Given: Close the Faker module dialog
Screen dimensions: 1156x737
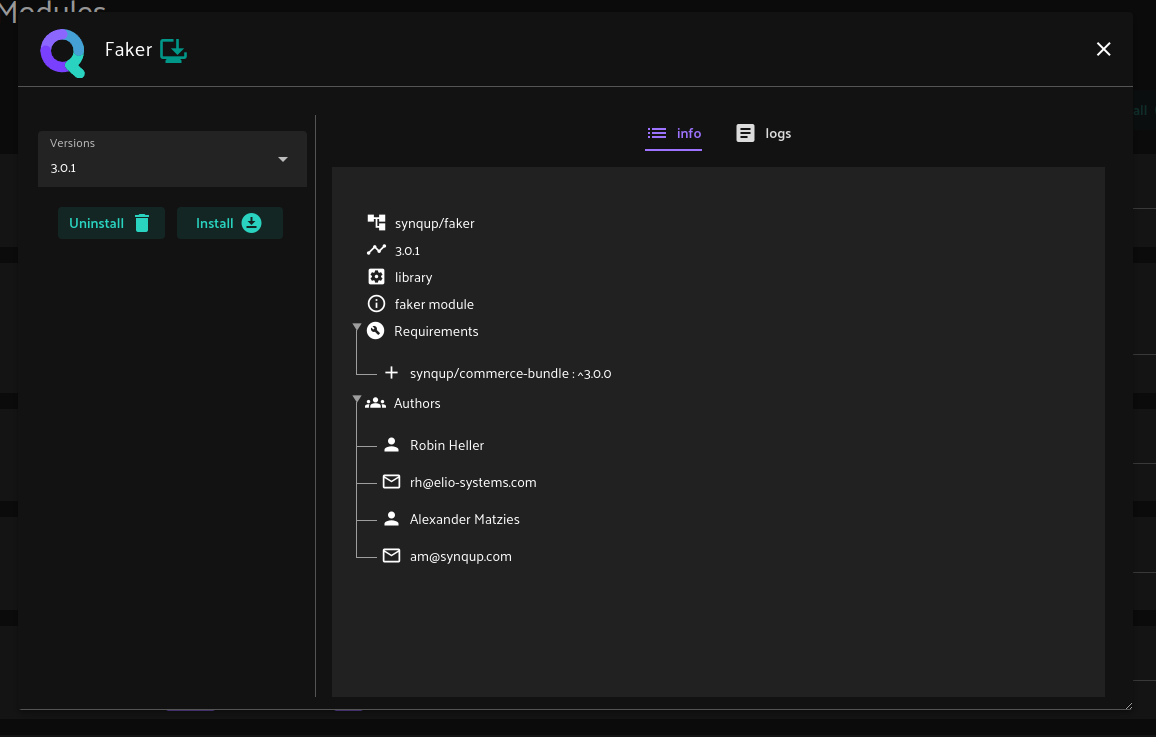Looking at the screenshot, I should pyautogui.click(x=1103, y=49).
